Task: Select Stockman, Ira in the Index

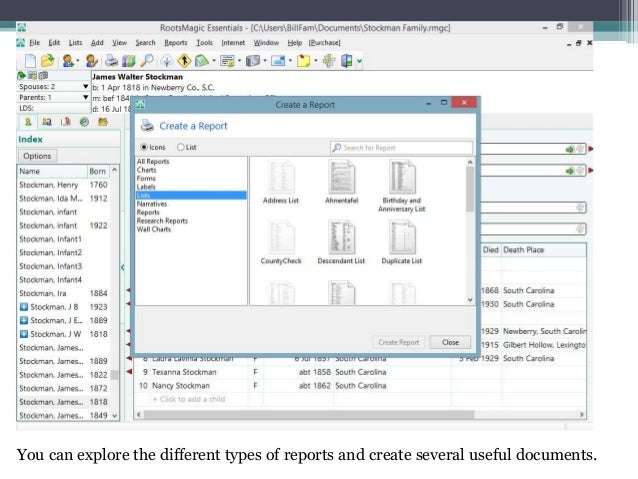Action: (63, 293)
